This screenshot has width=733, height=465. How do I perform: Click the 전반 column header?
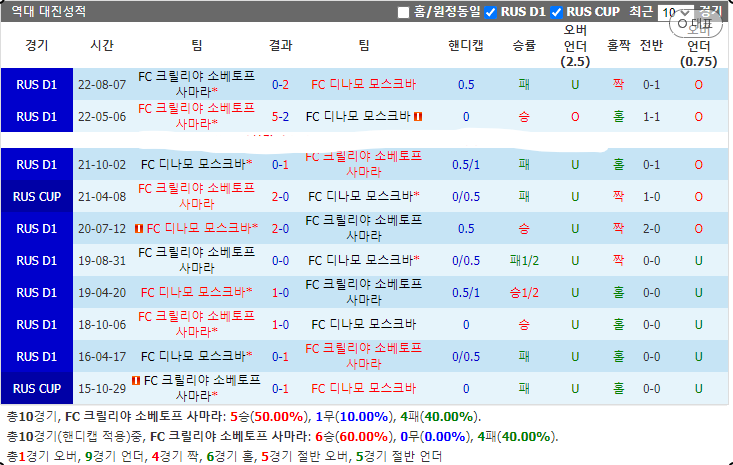click(651, 45)
